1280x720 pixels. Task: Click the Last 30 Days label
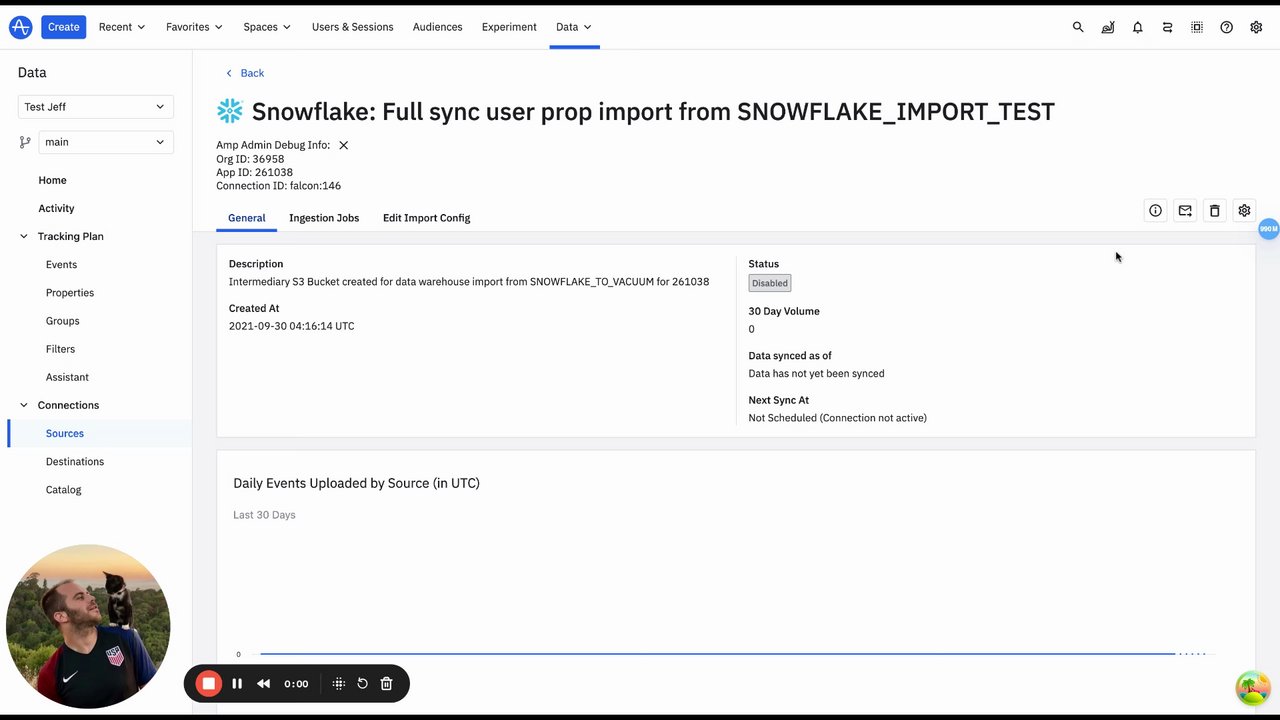click(x=264, y=515)
